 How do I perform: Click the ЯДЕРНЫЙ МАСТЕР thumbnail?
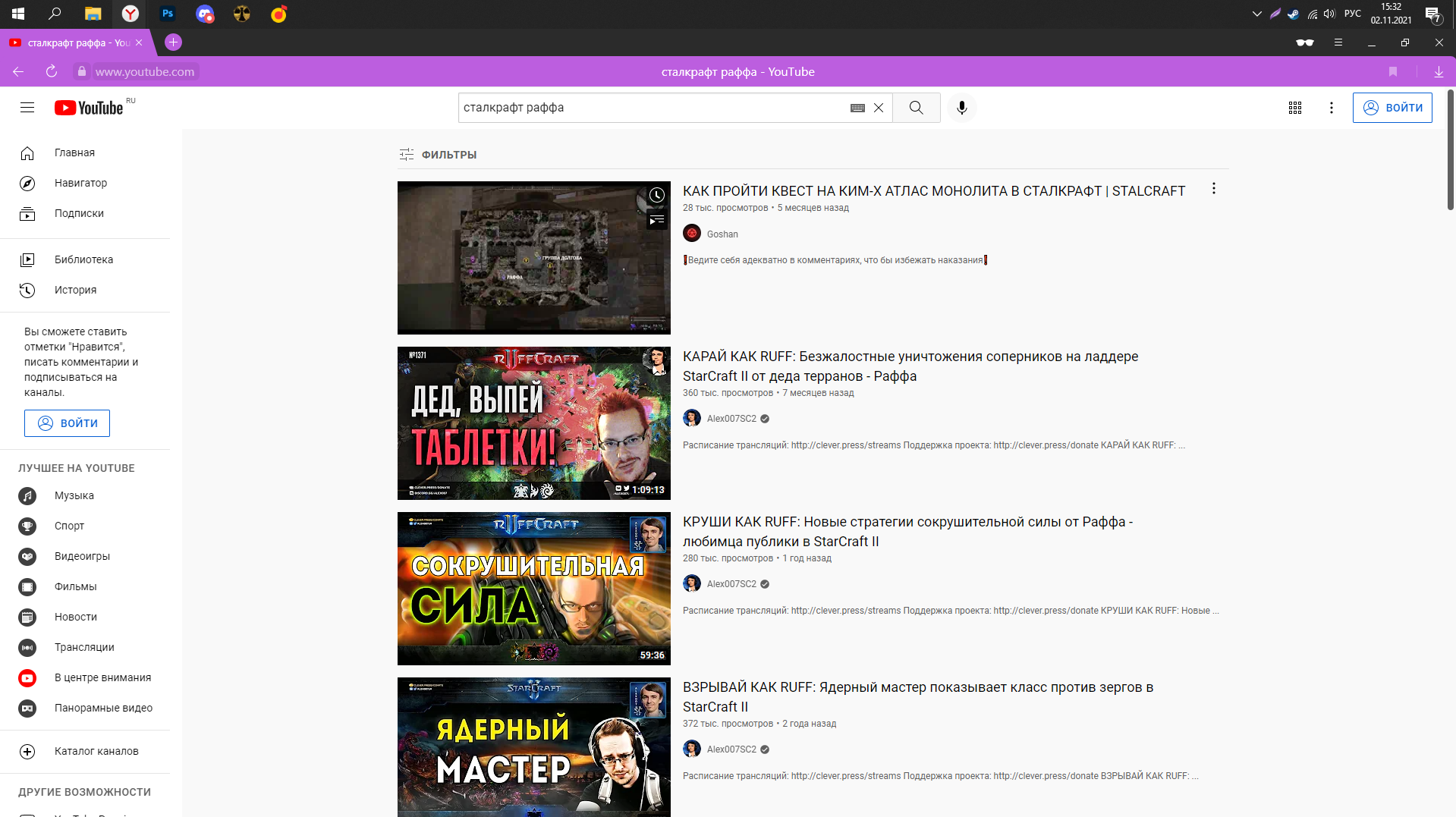pyautogui.click(x=534, y=747)
